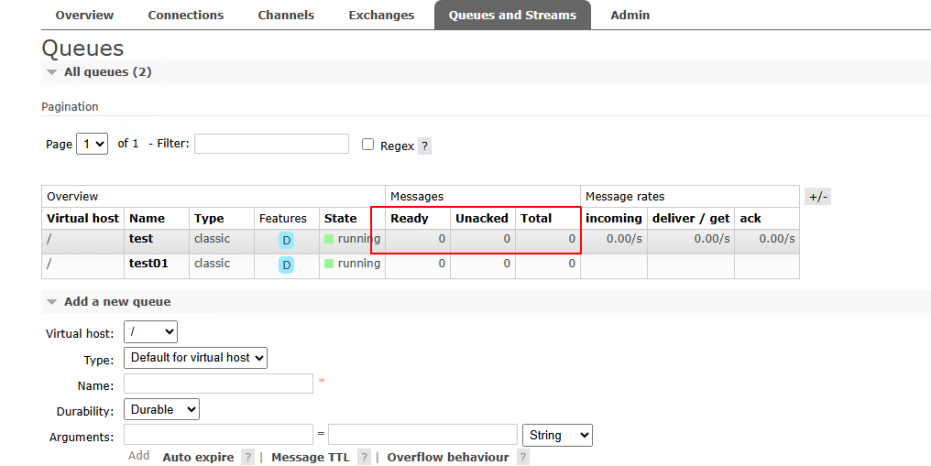
Task: Click the Arguments key input field
Action: pyautogui.click(x=218, y=435)
